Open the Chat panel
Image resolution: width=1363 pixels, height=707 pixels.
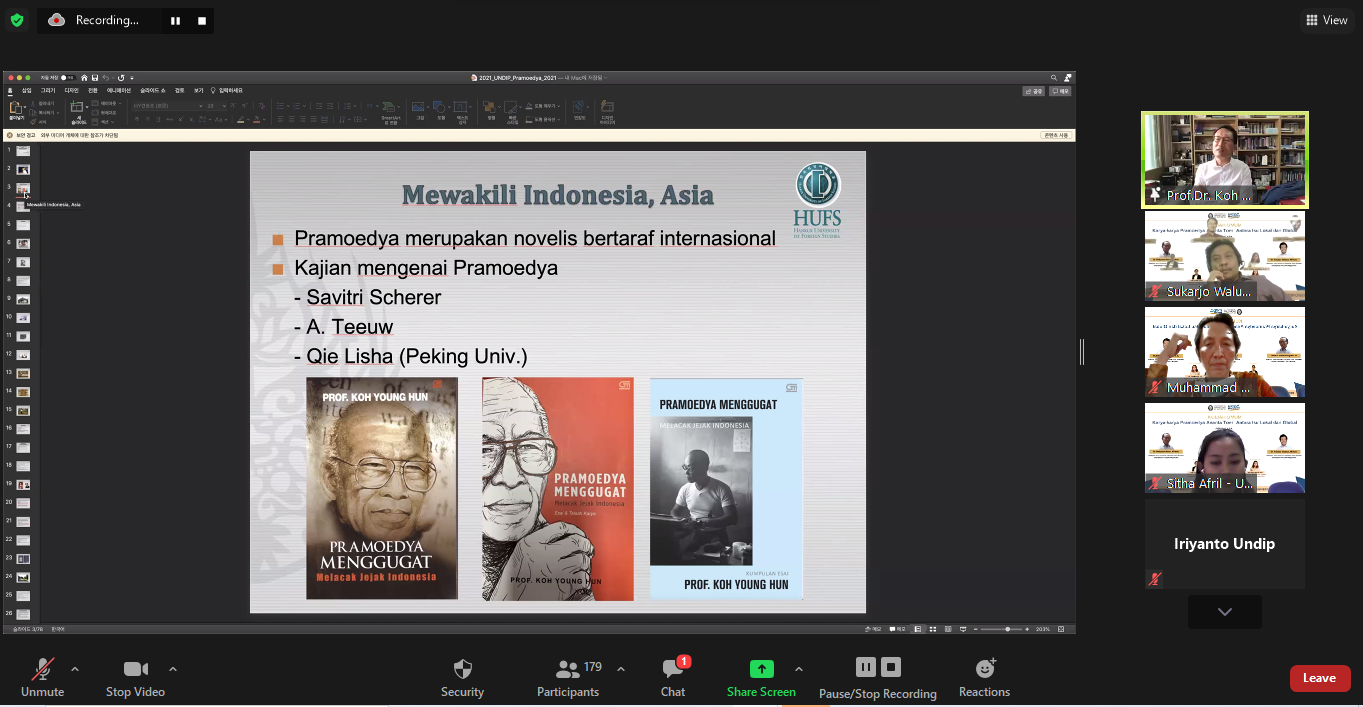tap(673, 677)
